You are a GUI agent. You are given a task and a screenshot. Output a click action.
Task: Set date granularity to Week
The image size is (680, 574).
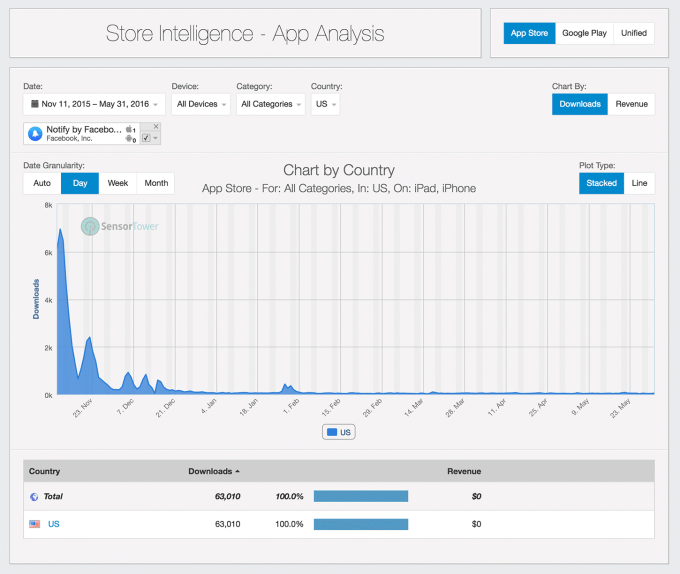(118, 183)
